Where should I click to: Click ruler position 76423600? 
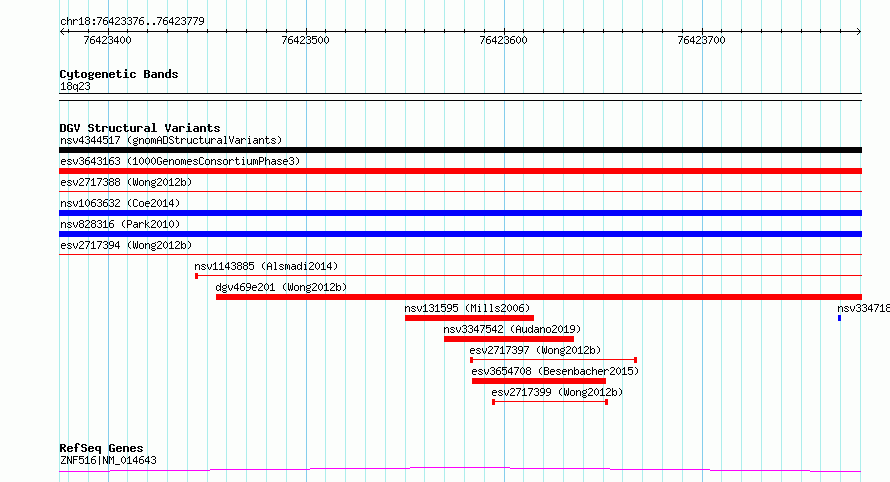click(x=503, y=40)
